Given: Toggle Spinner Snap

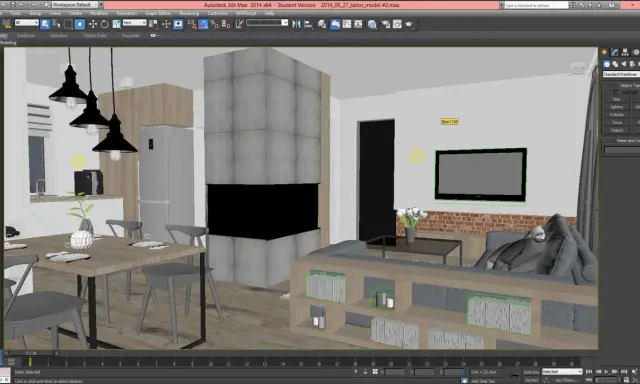Looking at the screenshot, I should click(x=226, y=24).
